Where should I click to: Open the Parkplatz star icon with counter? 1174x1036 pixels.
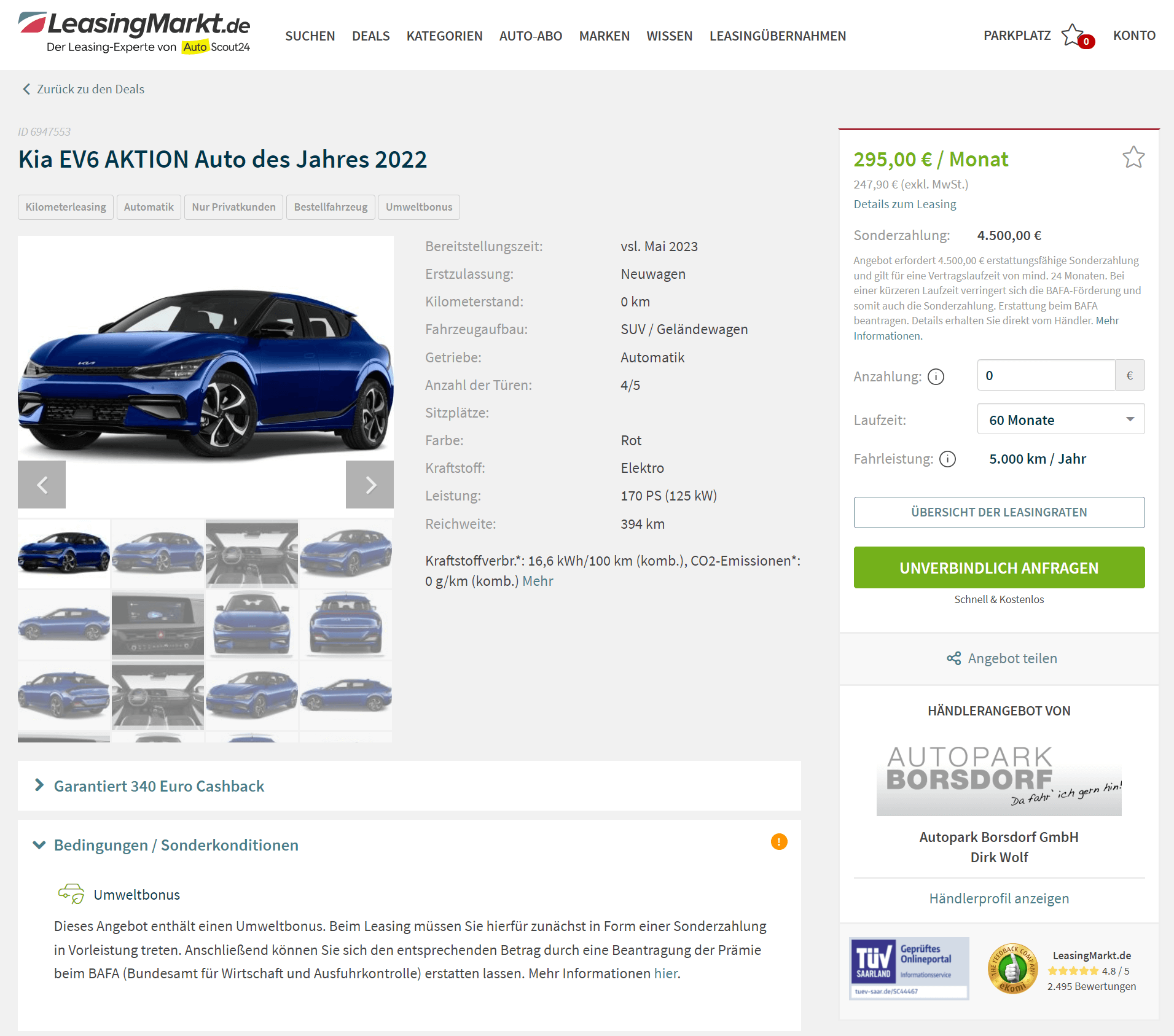click(x=1078, y=36)
